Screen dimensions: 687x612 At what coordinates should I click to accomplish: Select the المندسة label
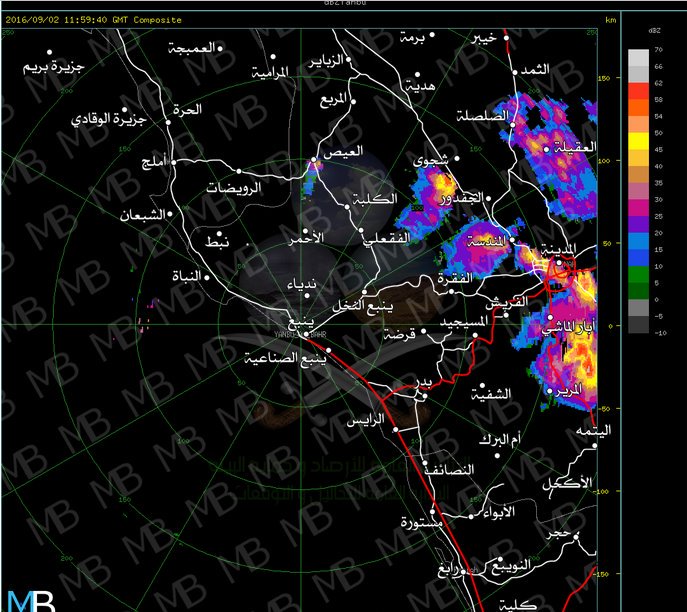(486, 241)
